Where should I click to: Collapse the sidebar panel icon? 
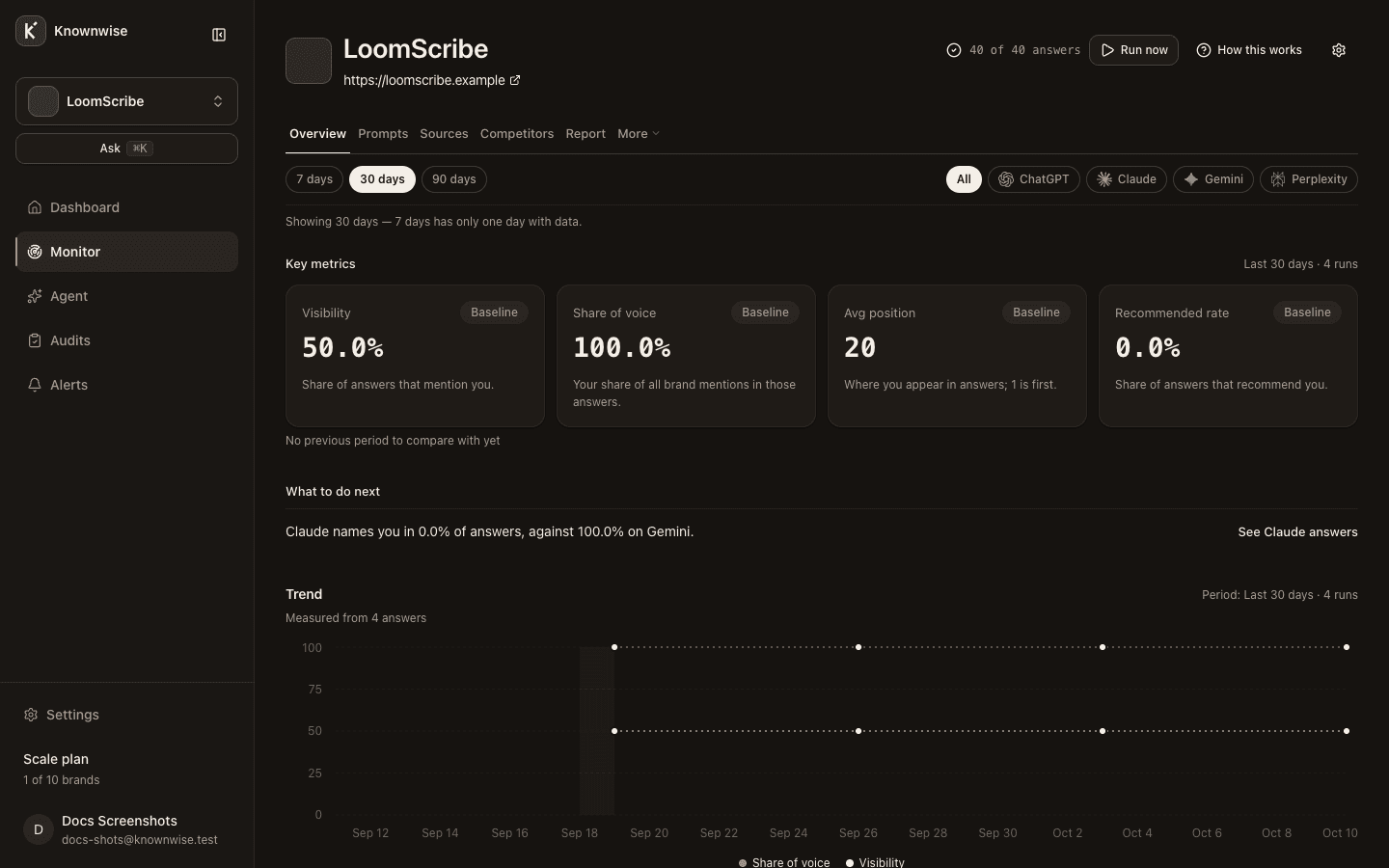[219, 35]
